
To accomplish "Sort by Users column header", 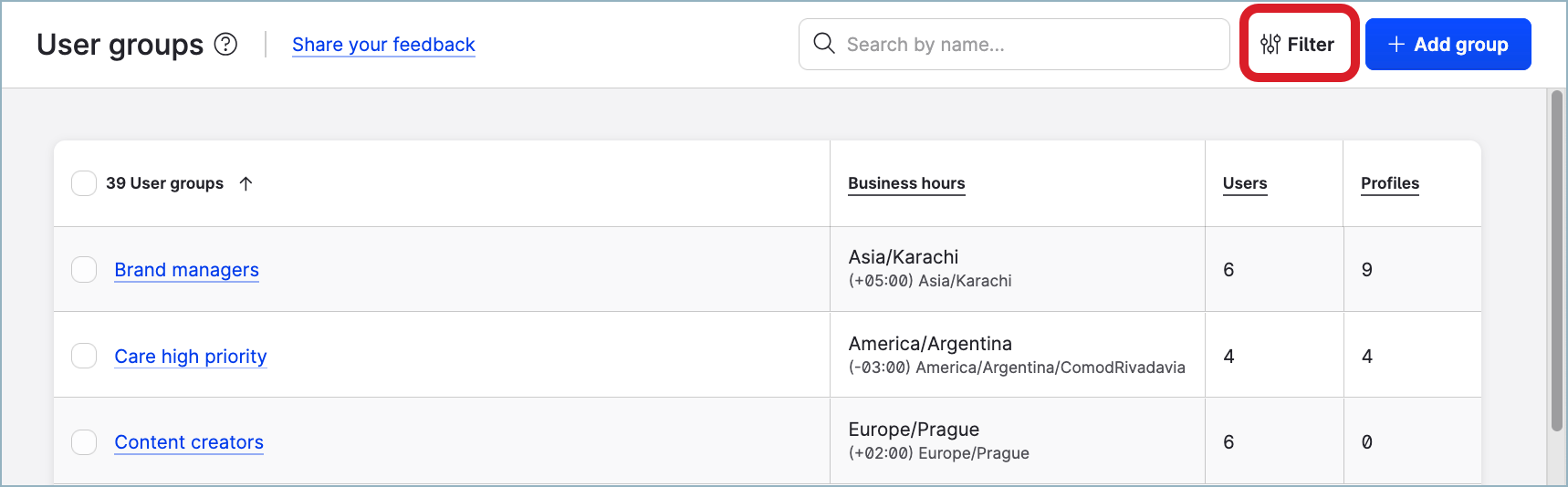I will pyautogui.click(x=1244, y=183).
